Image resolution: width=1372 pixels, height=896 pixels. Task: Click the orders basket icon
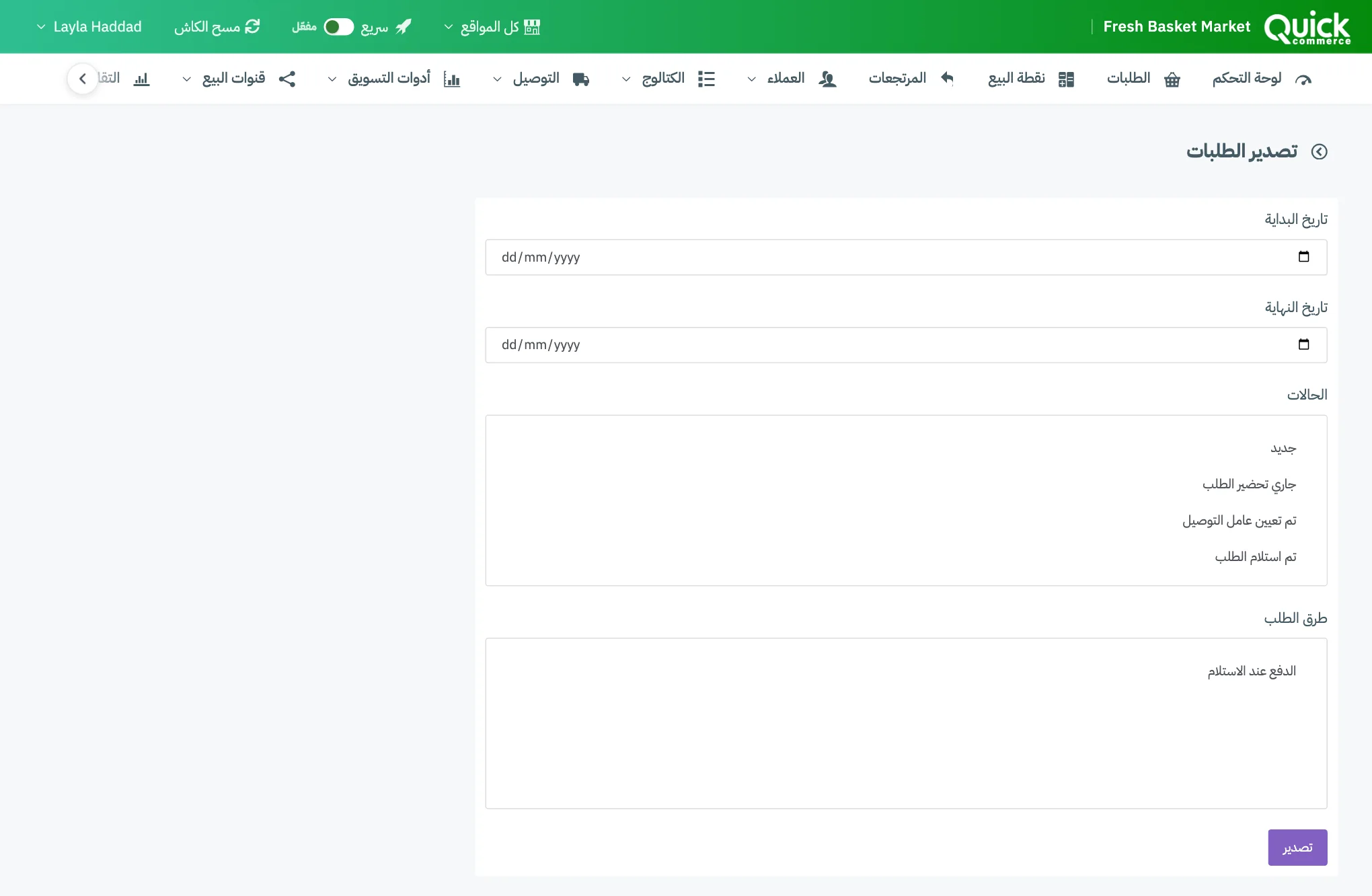pos(1172,79)
